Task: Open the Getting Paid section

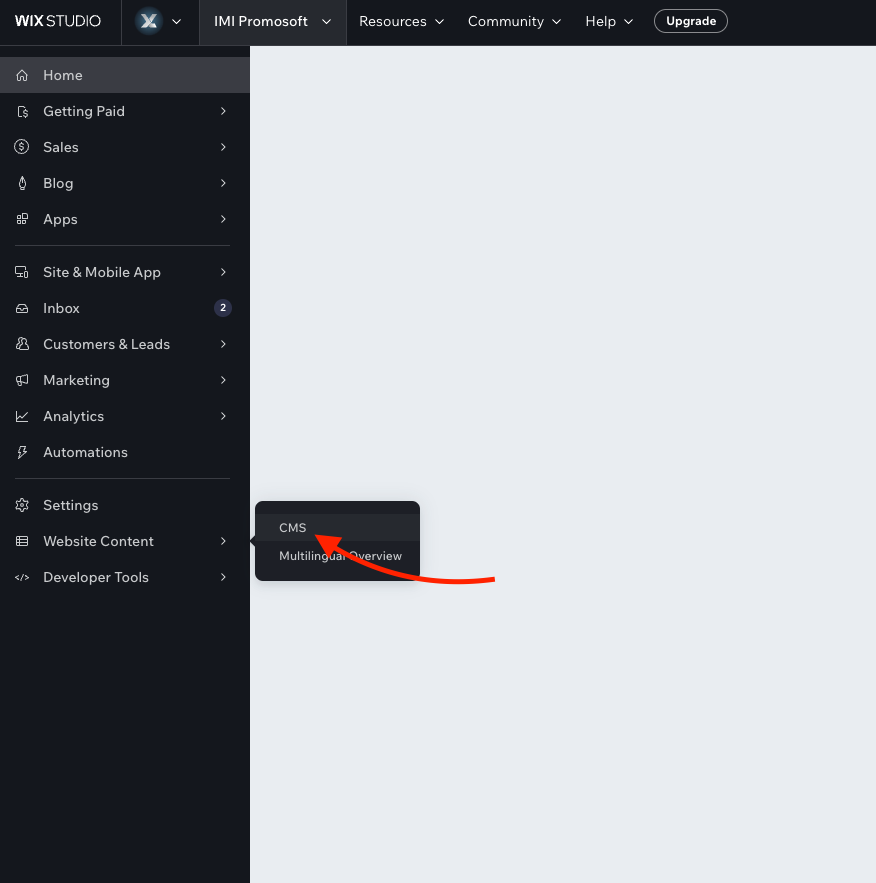Action: coord(125,111)
